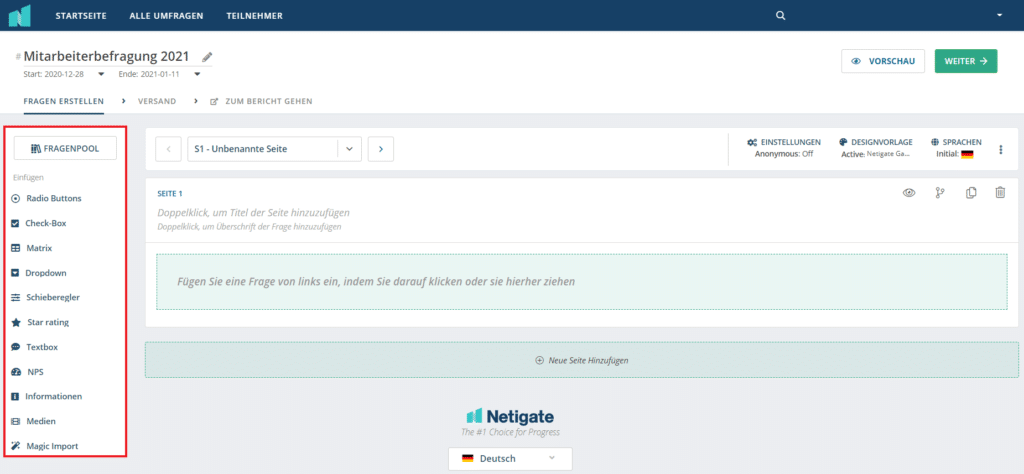Open page logic branching icon
Screen dimensions: 1024x474
[x=939, y=193]
